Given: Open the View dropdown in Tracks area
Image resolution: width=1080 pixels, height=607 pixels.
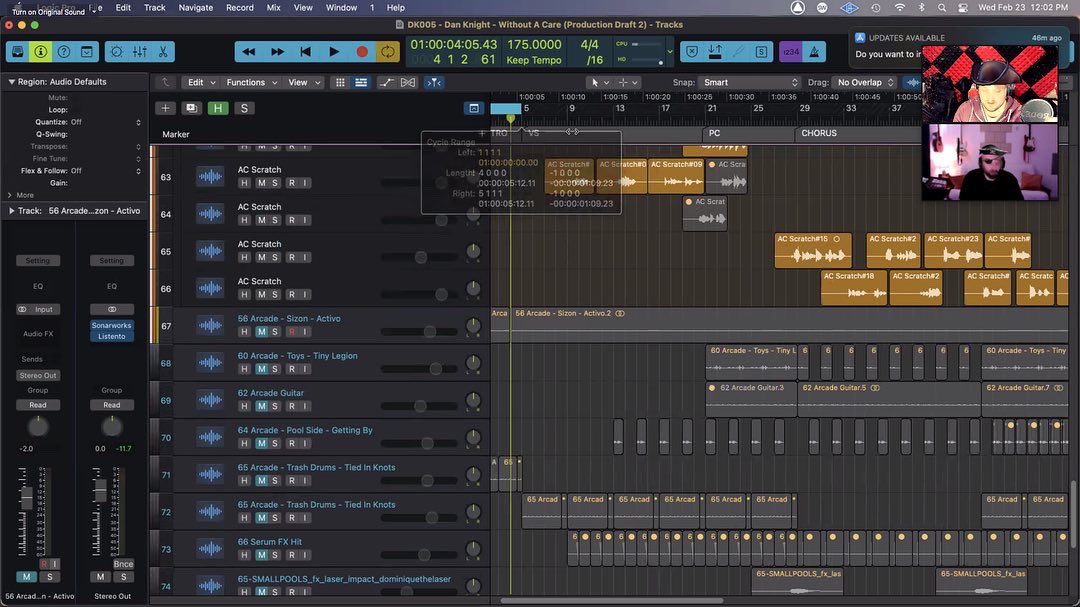Looking at the screenshot, I should click(x=304, y=82).
